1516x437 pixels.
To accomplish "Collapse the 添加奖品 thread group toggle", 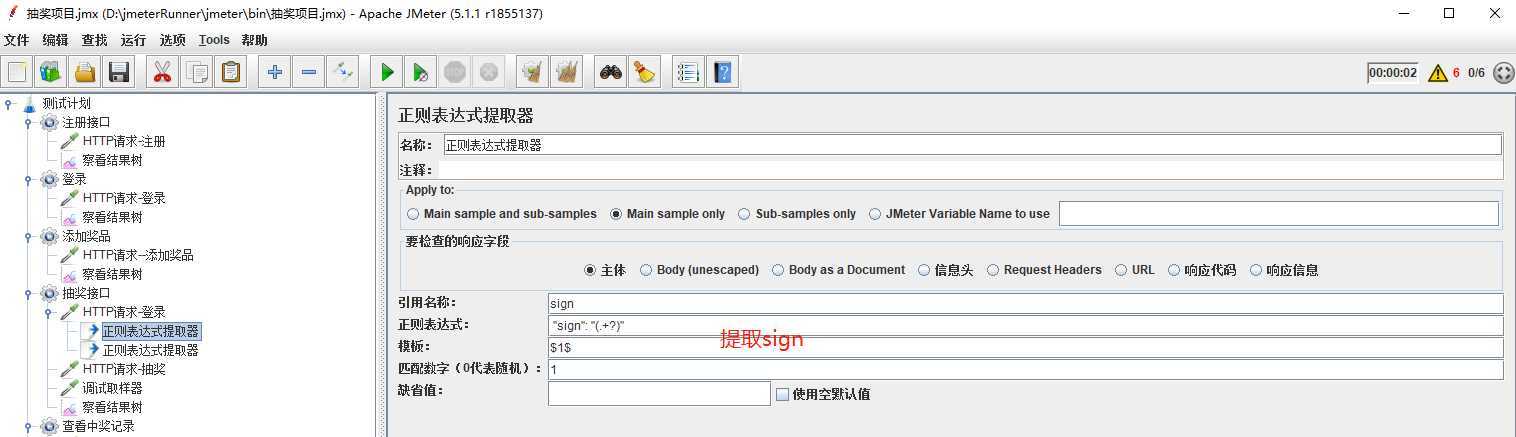I will (x=28, y=237).
